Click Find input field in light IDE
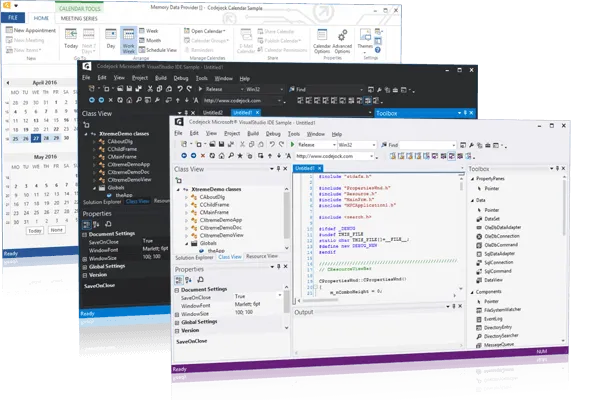Screen dimensions: 600x400 pos(427,145)
